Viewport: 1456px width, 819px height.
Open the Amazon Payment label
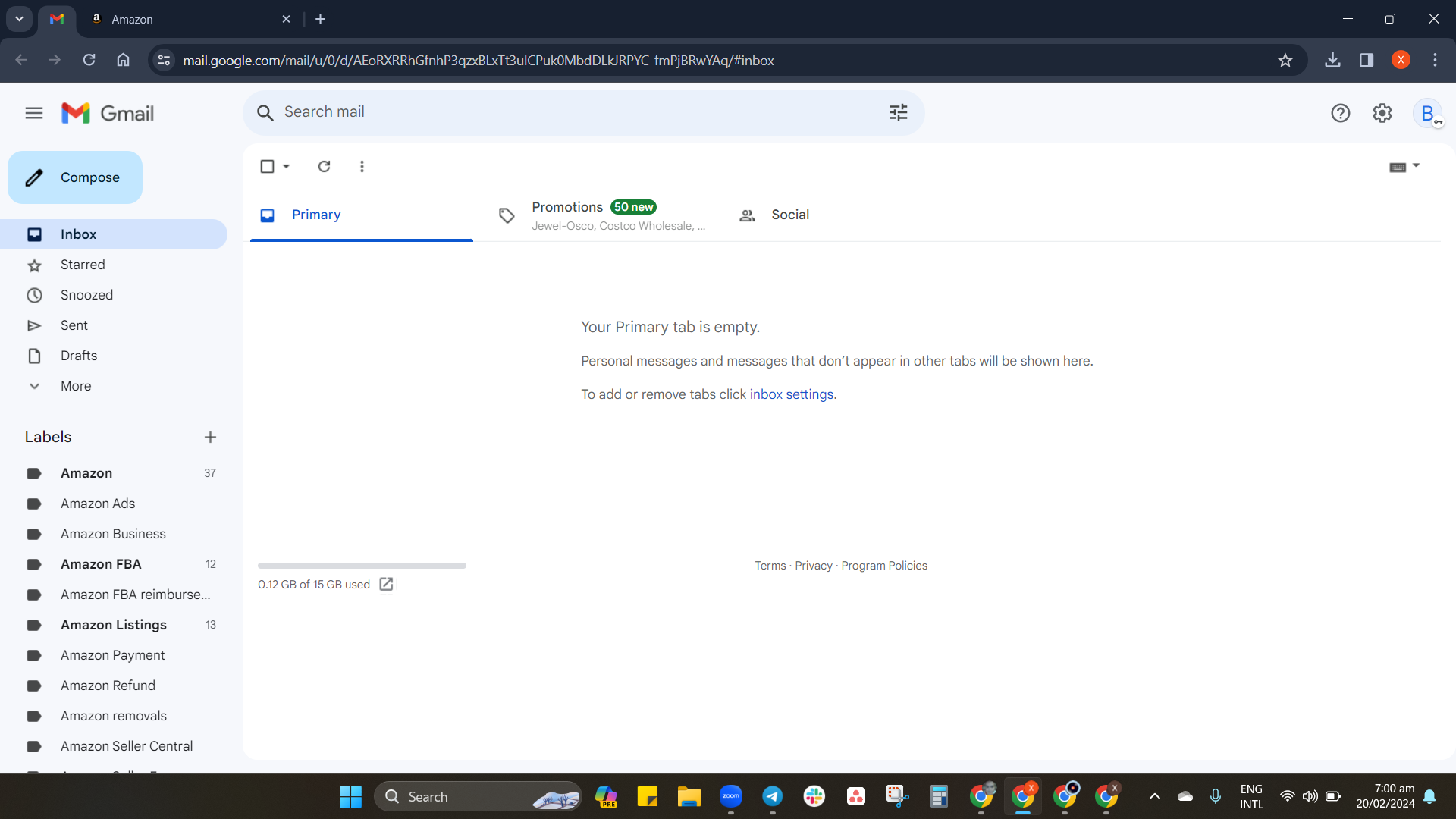click(114, 655)
